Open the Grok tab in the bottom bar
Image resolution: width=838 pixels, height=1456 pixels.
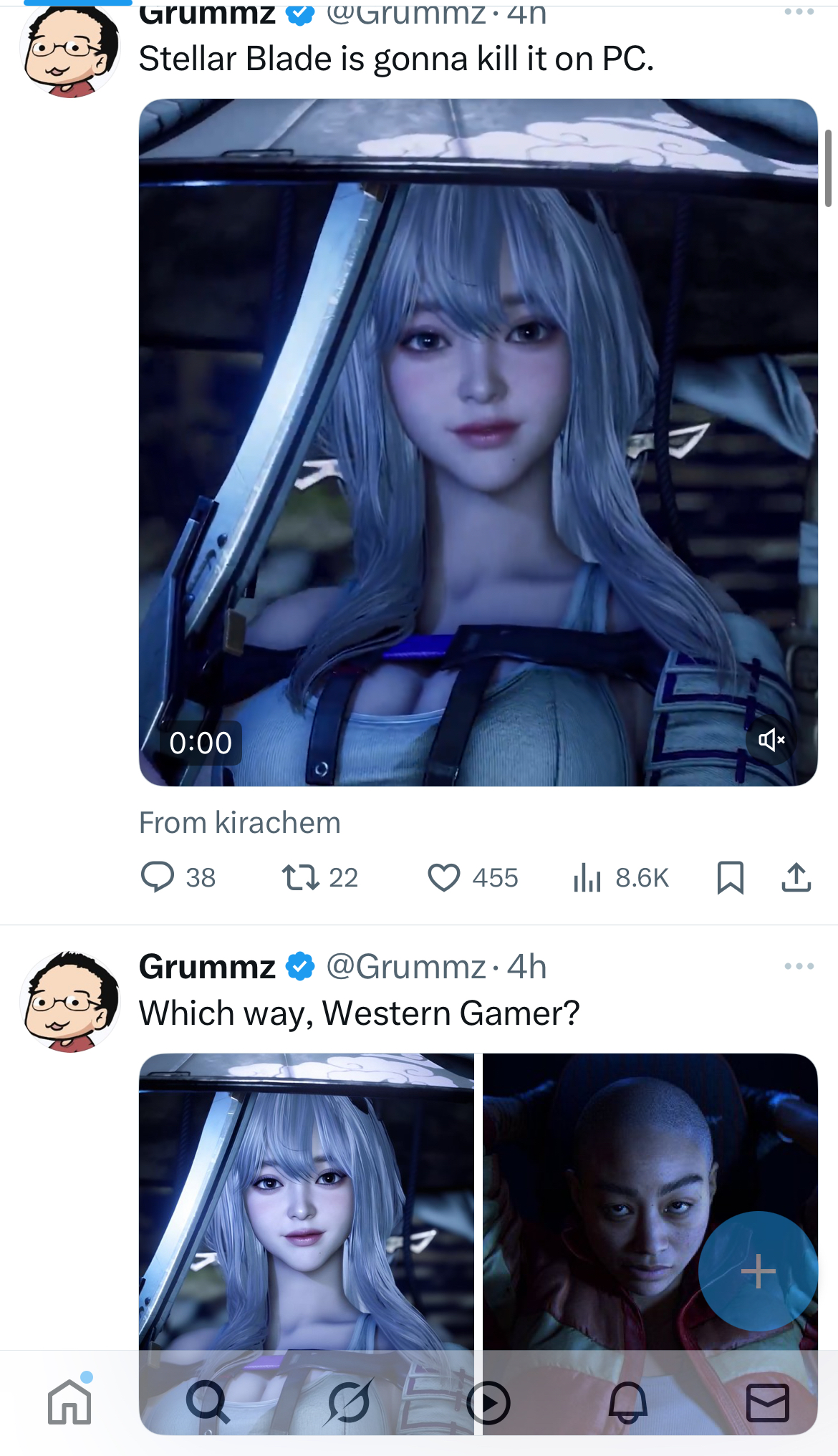(348, 1402)
